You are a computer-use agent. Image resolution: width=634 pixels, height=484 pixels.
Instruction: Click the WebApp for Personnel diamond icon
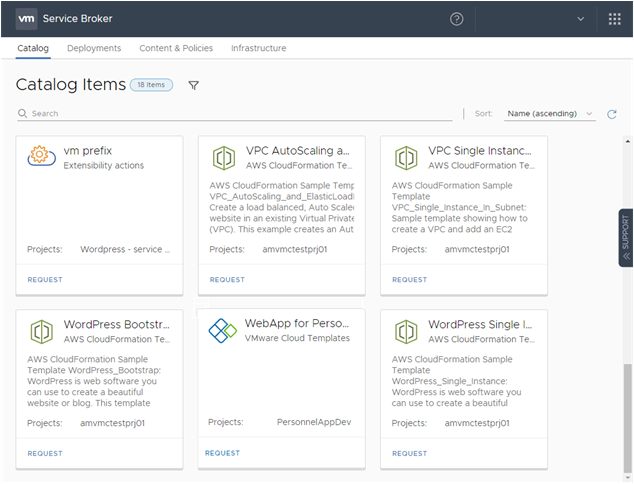pyautogui.click(x=222, y=331)
